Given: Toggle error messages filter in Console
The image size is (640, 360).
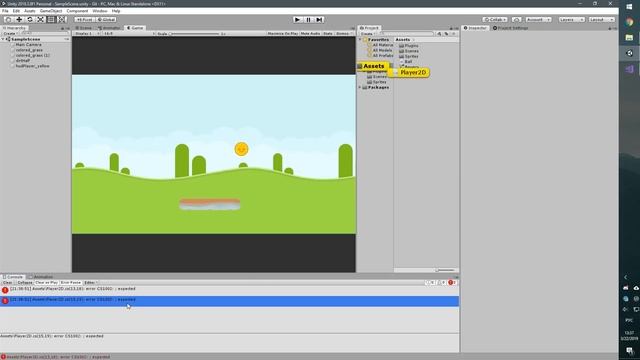Looking at the screenshot, I should coord(452,282).
